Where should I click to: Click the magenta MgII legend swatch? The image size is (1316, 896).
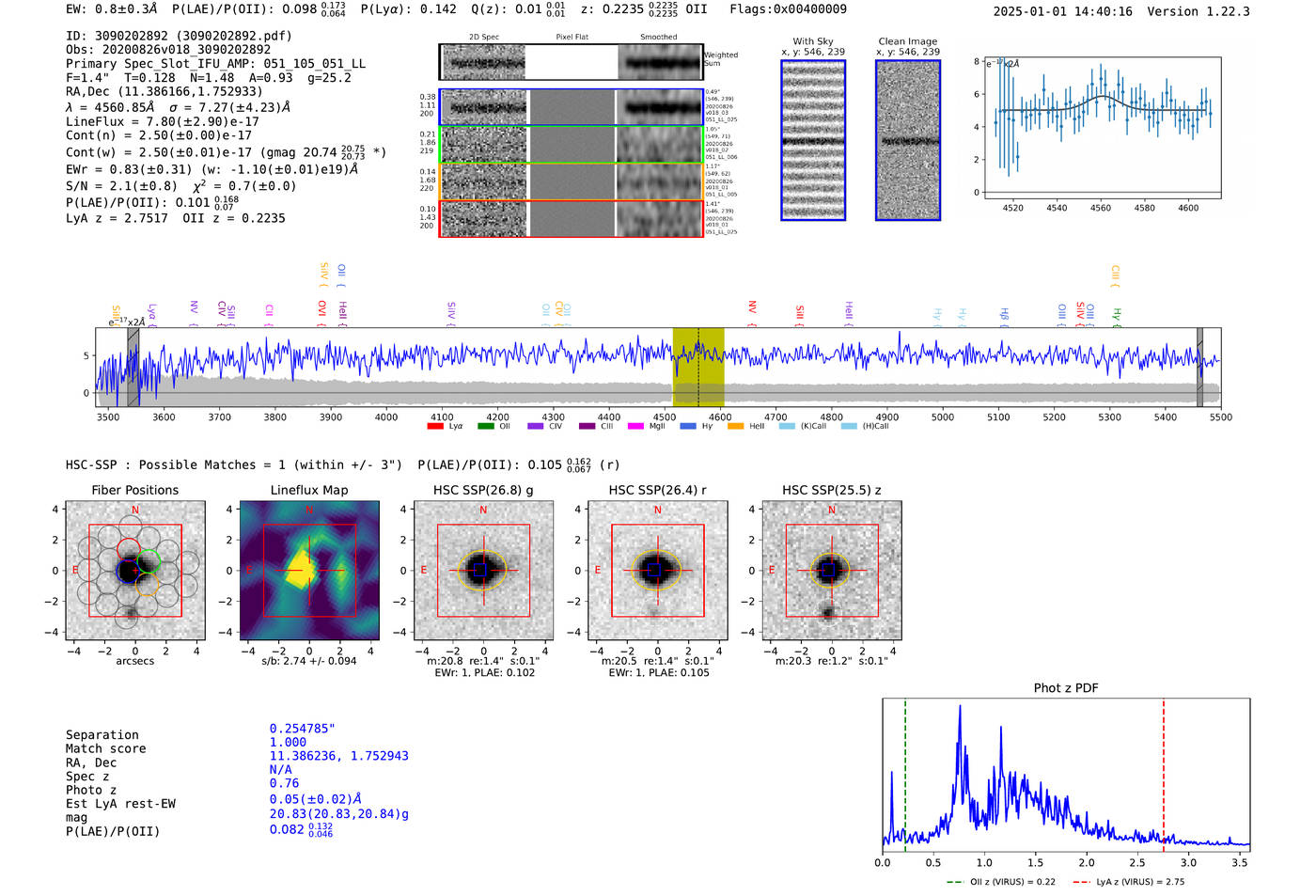click(x=635, y=427)
